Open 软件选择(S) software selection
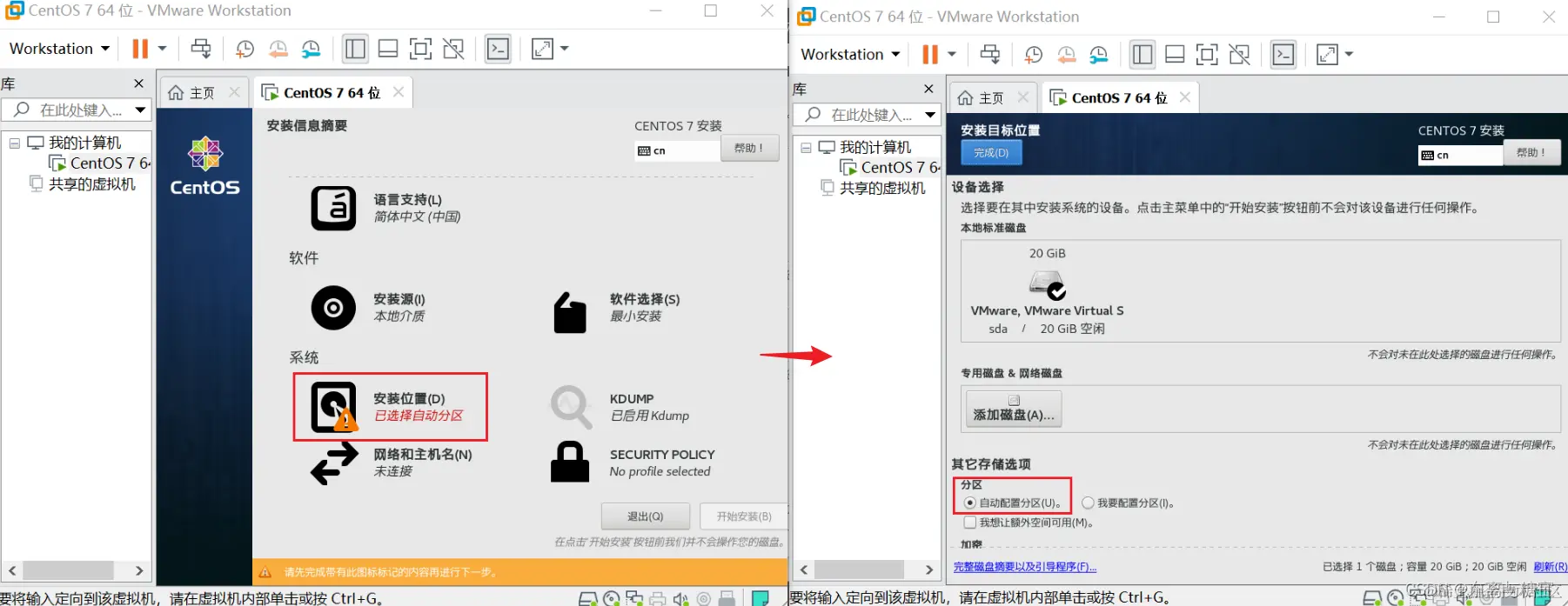The image size is (1568, 606). tap(617, 312)
